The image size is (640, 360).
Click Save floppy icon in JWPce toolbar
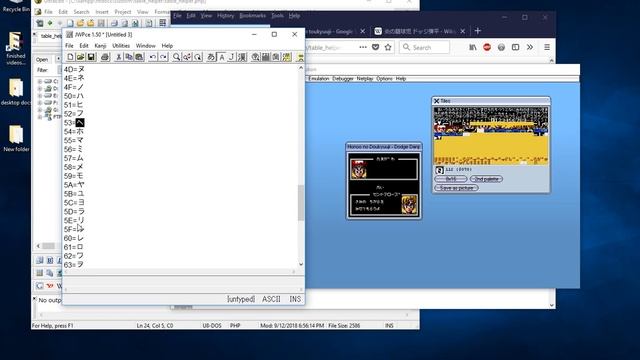tap(91, 57)
